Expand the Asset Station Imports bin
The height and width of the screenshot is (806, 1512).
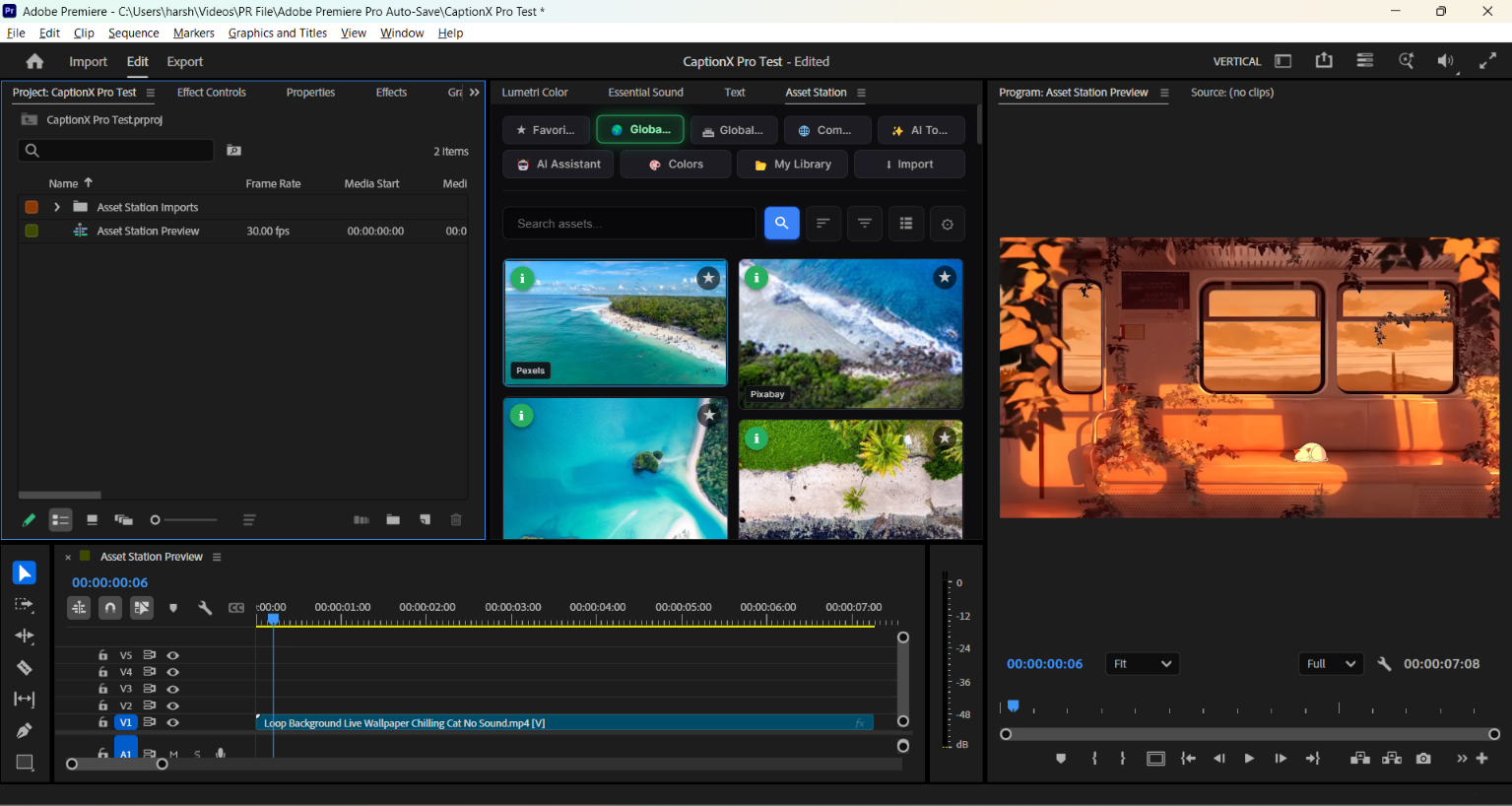point(57,207)
